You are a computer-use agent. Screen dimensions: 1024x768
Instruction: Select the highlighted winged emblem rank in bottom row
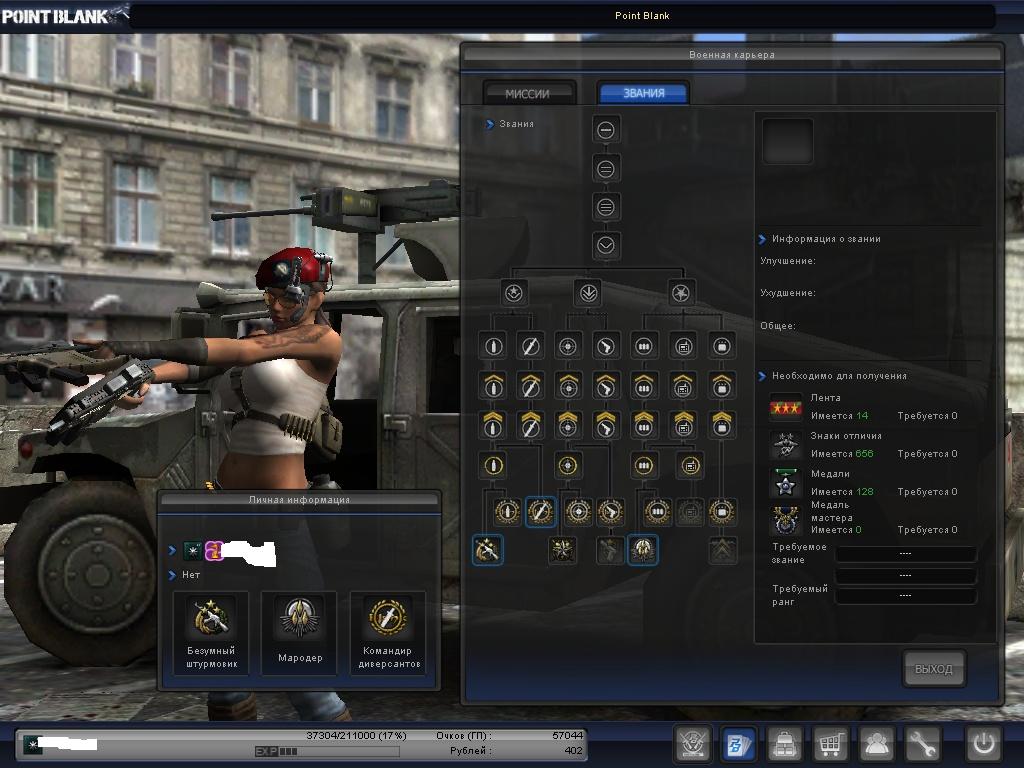pos(643,550)
